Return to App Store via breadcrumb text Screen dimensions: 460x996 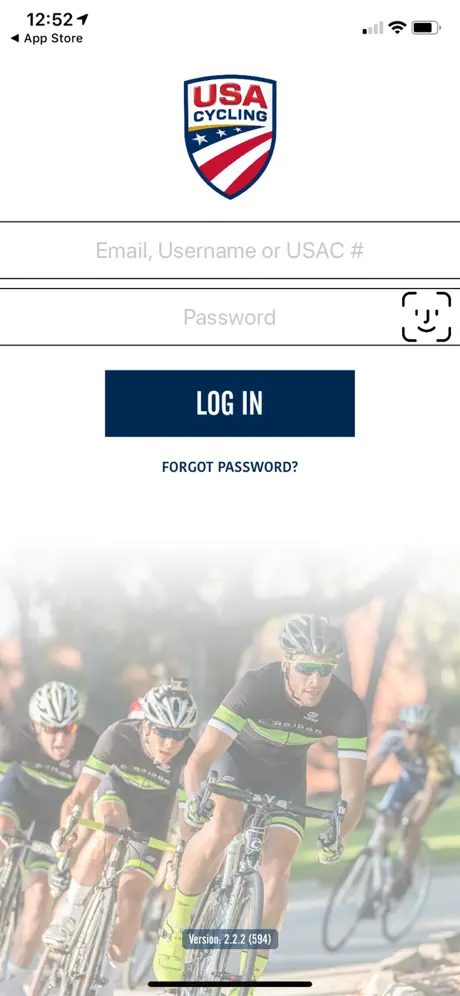53,38
